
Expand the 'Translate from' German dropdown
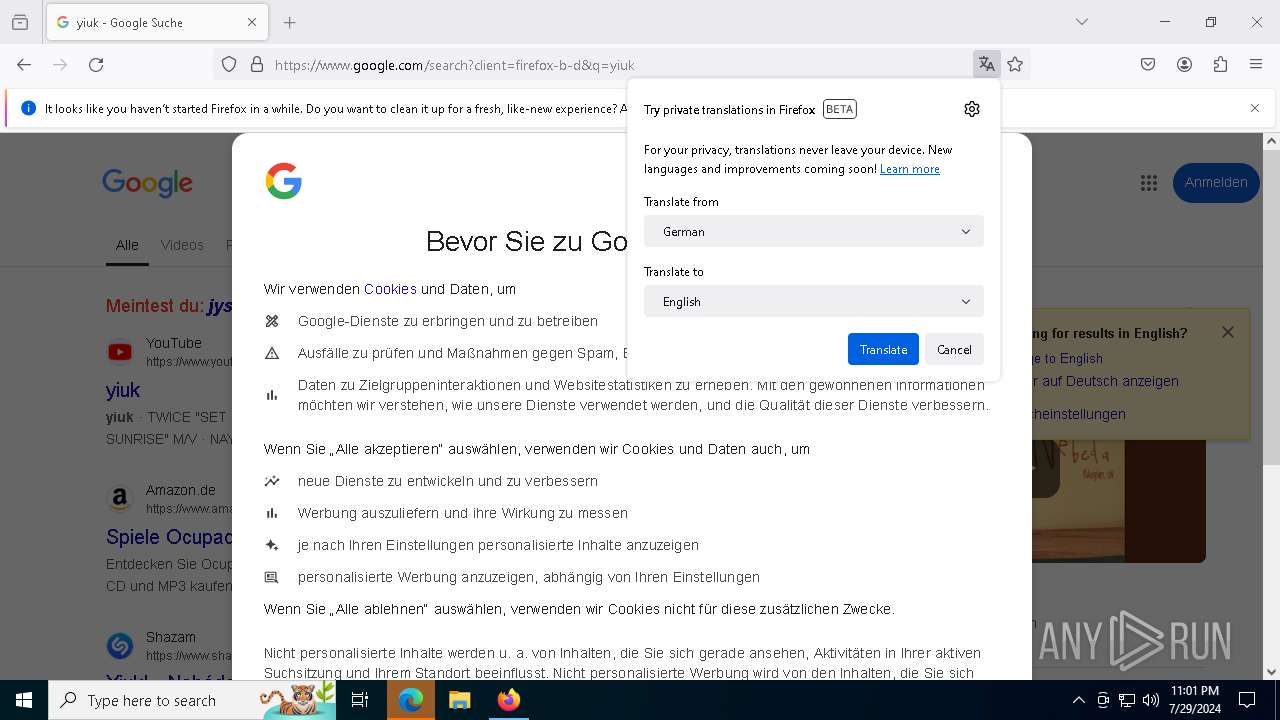814,231
